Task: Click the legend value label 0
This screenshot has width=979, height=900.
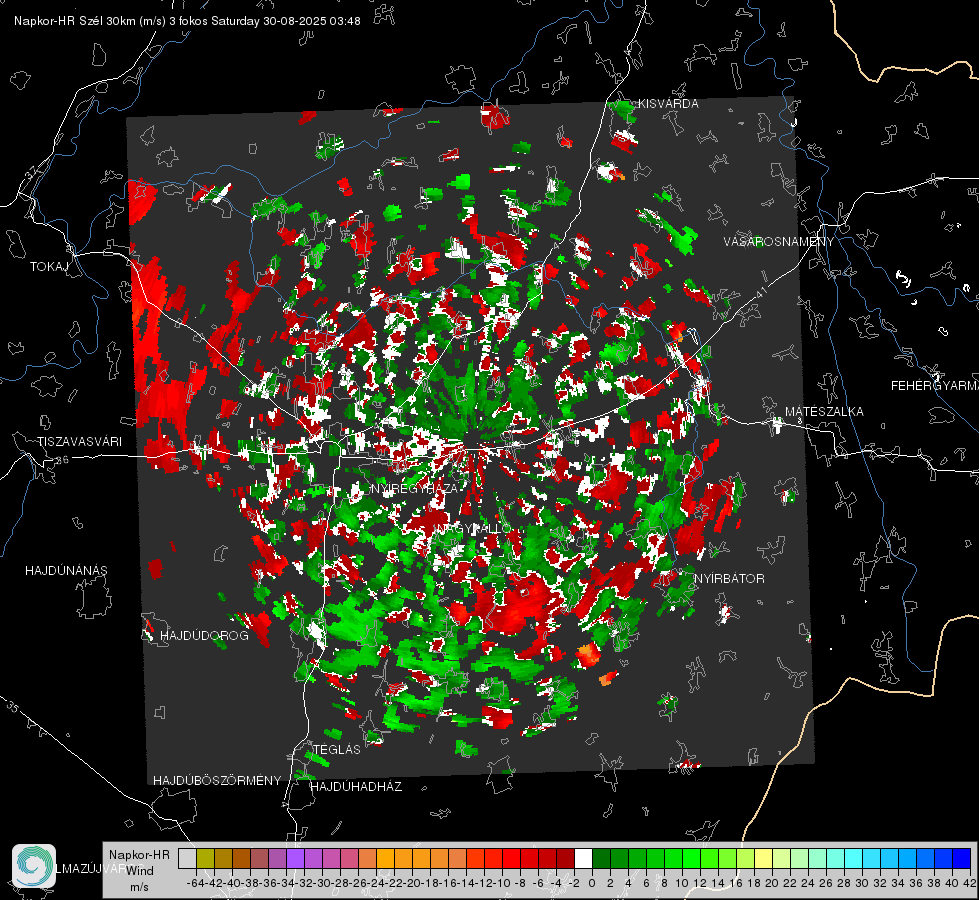Action: click(x=592, y=883)
